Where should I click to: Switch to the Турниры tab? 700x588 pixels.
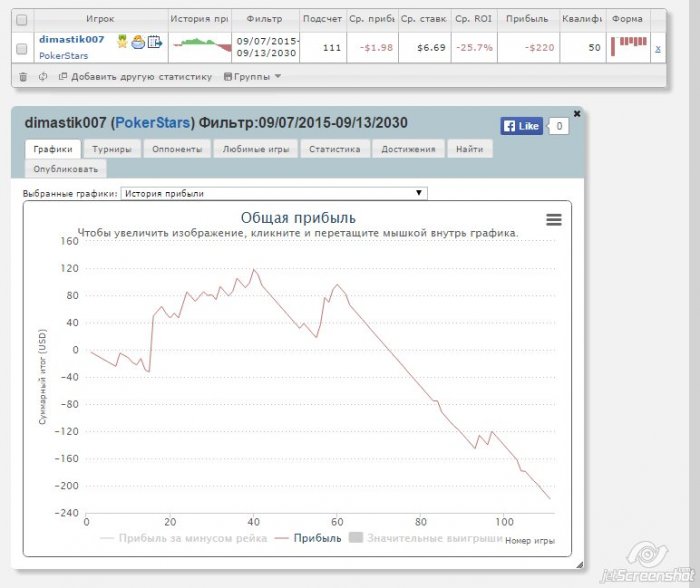(x=112, y=149)
